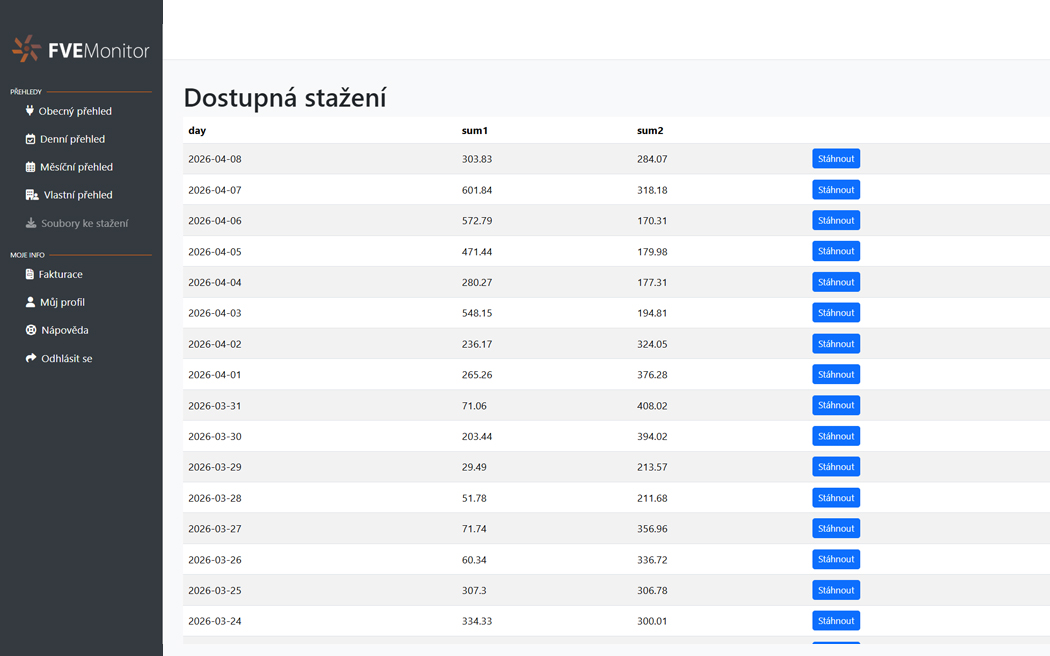Image resolution: width=1050 pixels, height=656 pixels.
Task: Click the calendar icon beside Měsíční přehled
Action: [31, 167]
